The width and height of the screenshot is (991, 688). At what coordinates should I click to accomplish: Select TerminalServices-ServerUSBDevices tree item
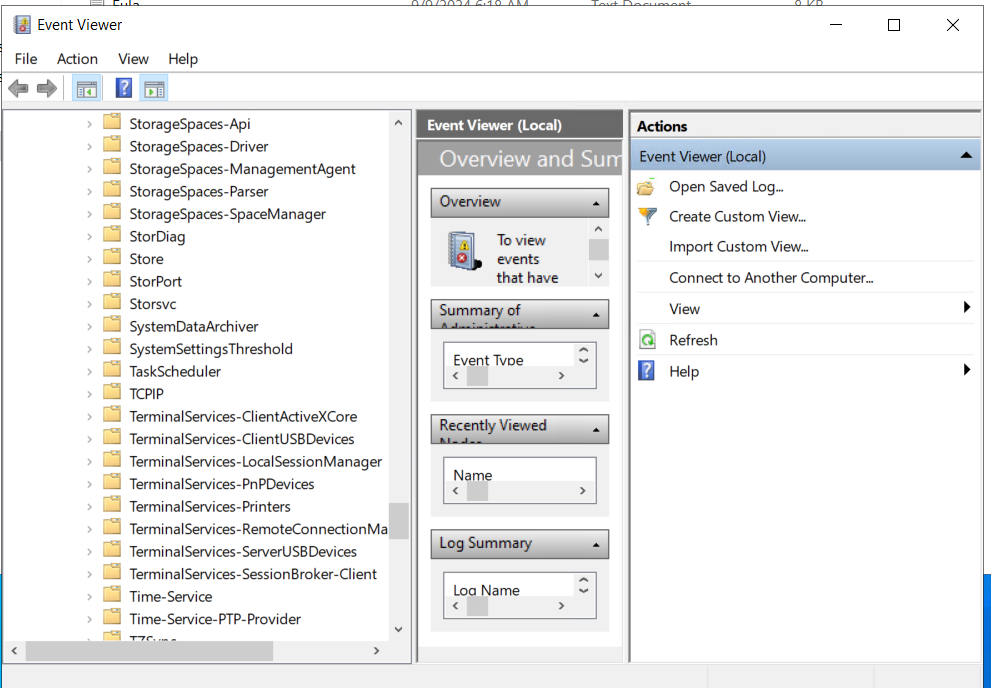pyautogui.click(x=243, y=552)
